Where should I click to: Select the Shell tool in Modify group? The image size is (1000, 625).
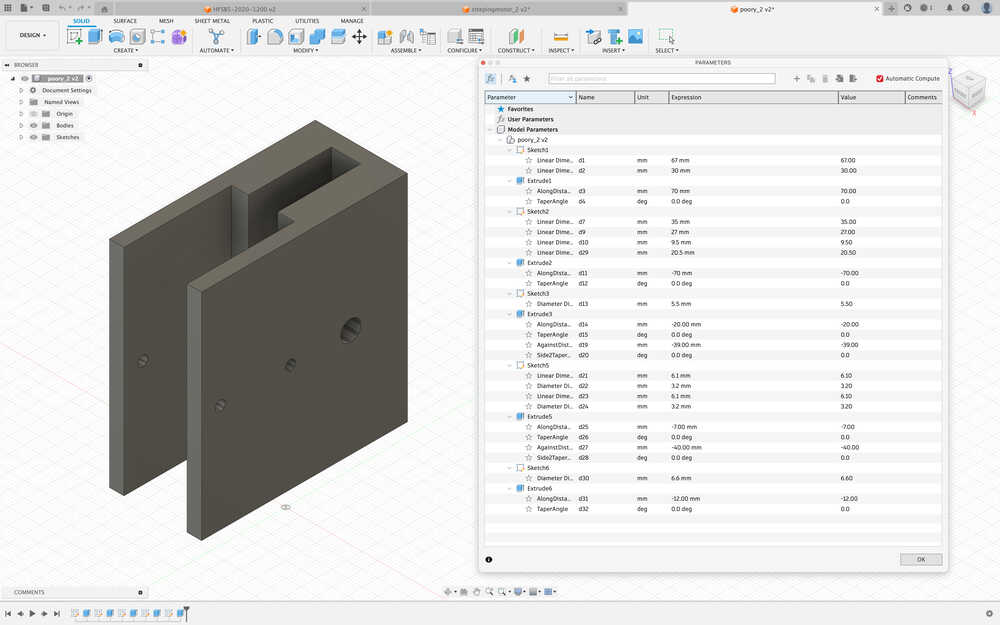pyautogui.click(x=296, y=36)
